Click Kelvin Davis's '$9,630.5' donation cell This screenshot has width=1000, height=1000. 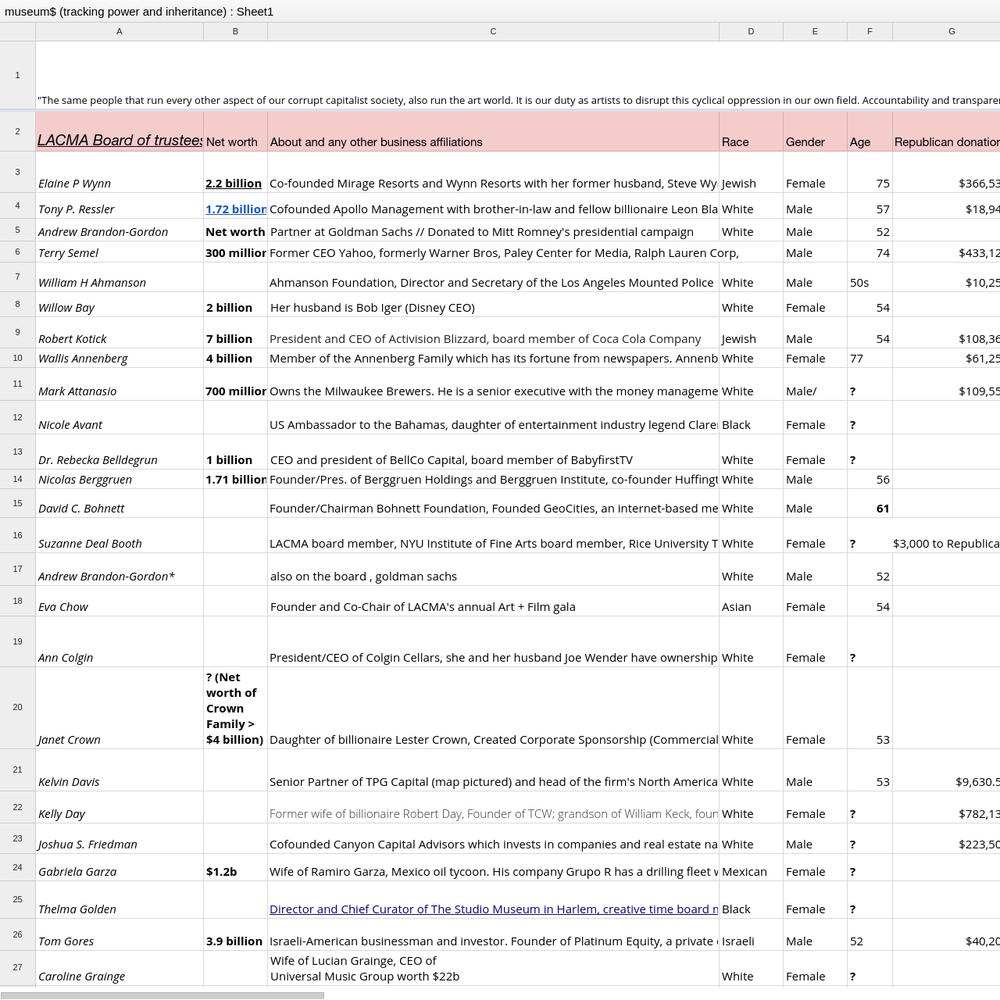[946, 770]
